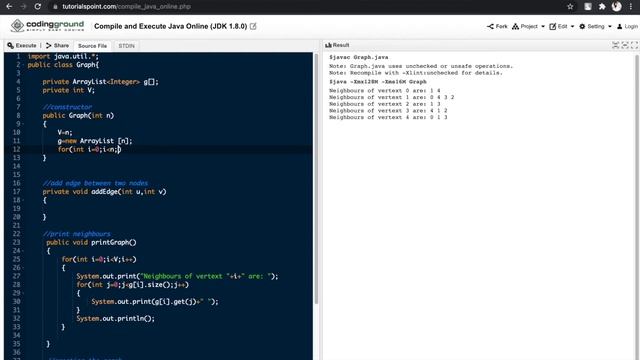Click the code editor vertical scrollbar
The image size is (640, 360).
[316, 180]
